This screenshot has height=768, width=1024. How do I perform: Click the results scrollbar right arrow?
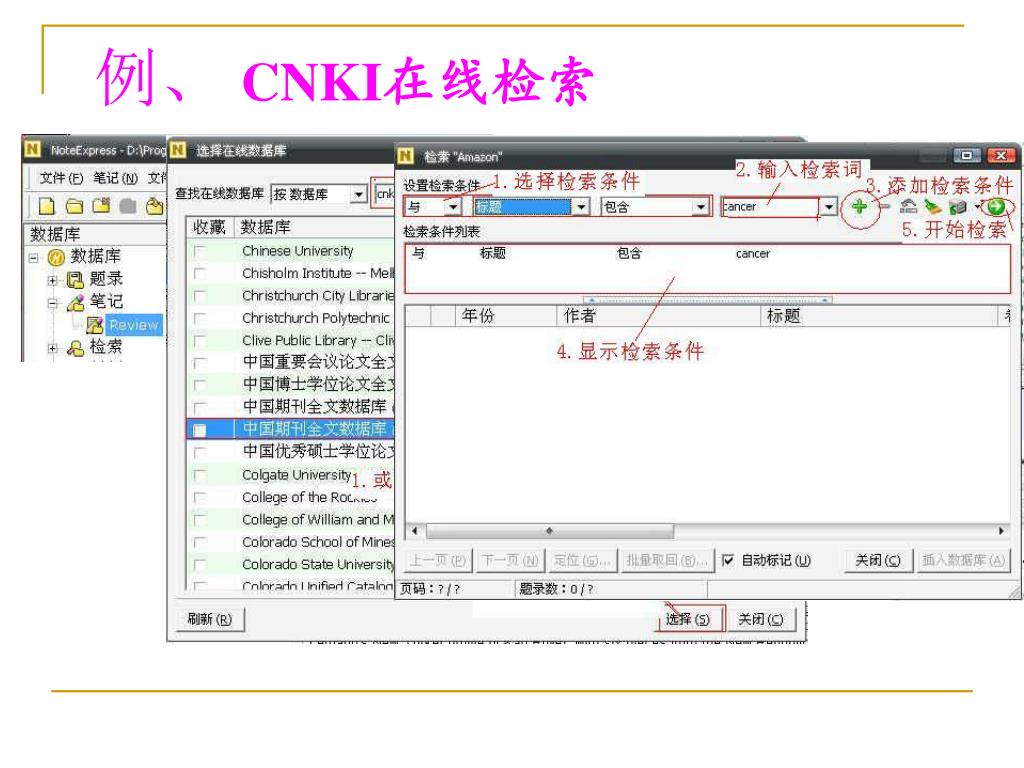(x=1001, y=531)
